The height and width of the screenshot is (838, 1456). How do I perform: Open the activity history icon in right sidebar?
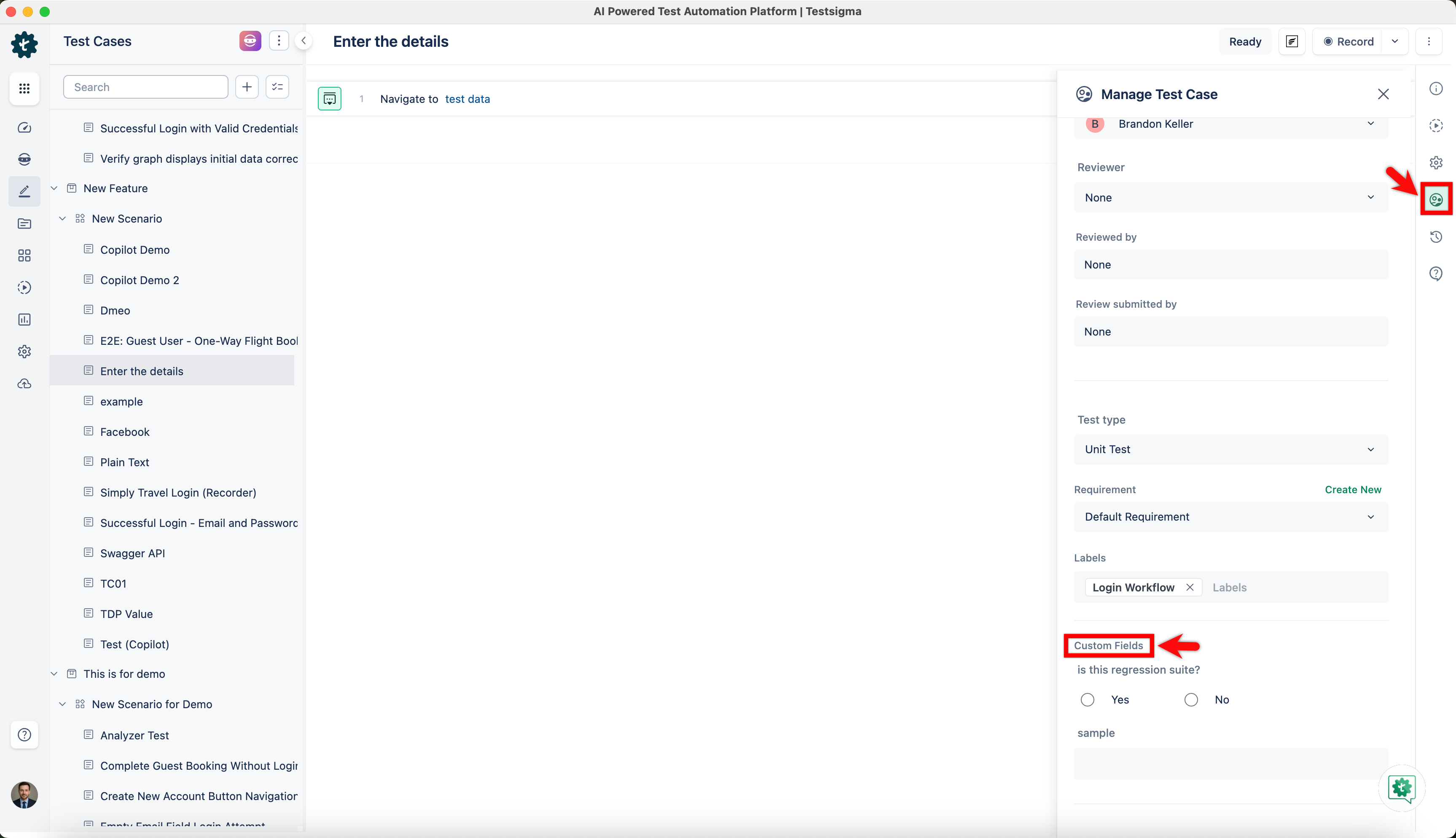point(1436,236)
